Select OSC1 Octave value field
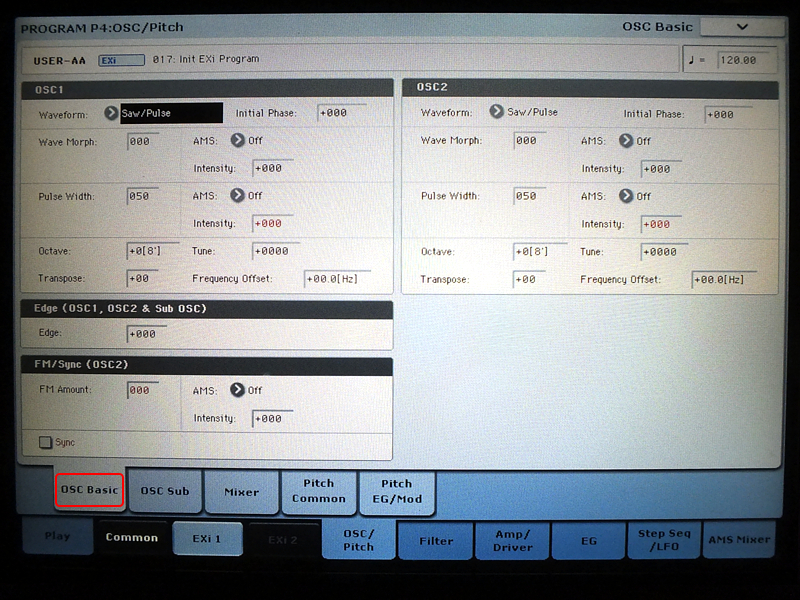The width and height of the screenshot is (800, 600). tap(153, 251)
